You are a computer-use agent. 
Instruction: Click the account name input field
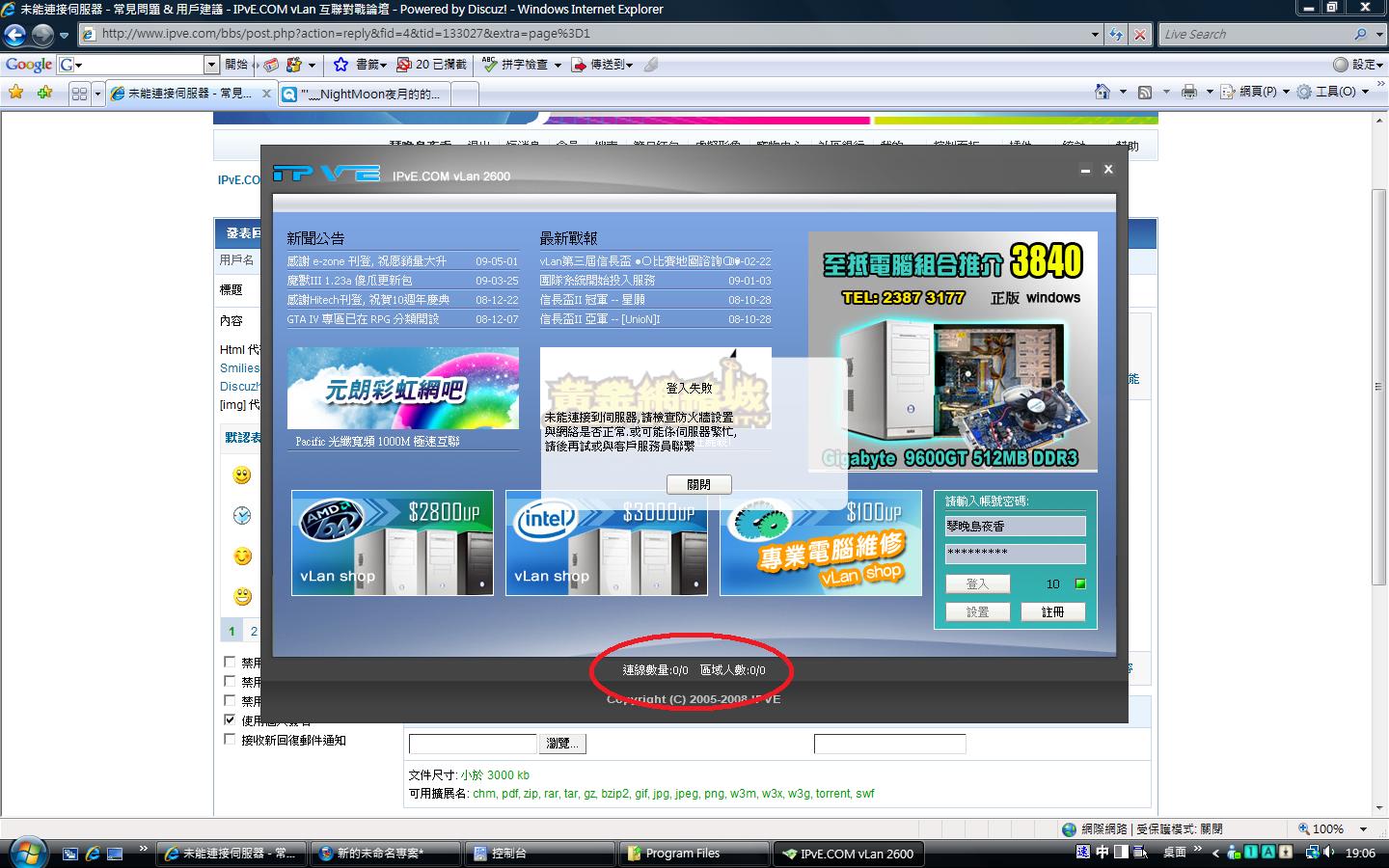(1015, 527)
